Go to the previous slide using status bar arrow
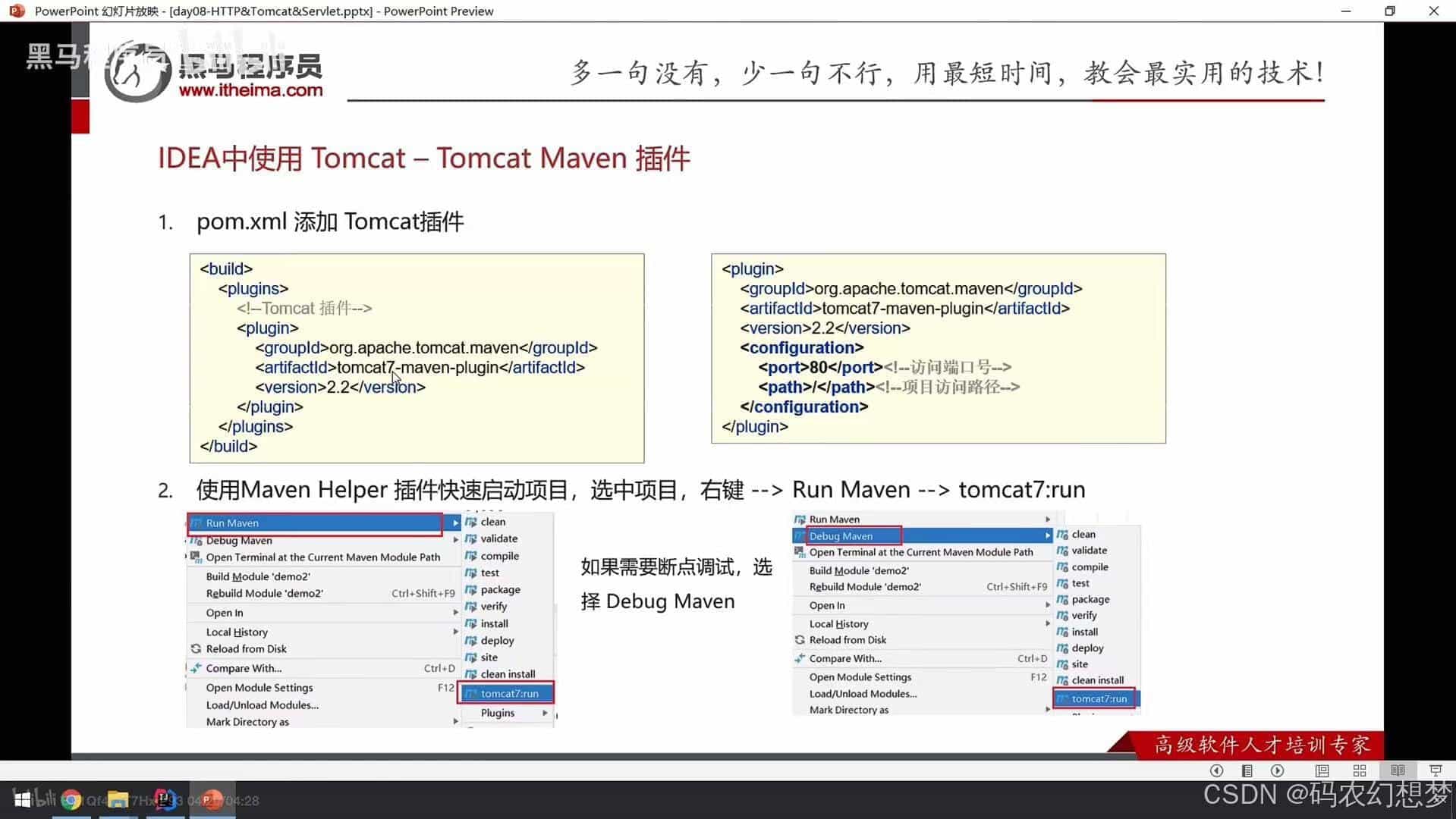Viewport: 1456px width, 819px height. (x=1216, y=770)
